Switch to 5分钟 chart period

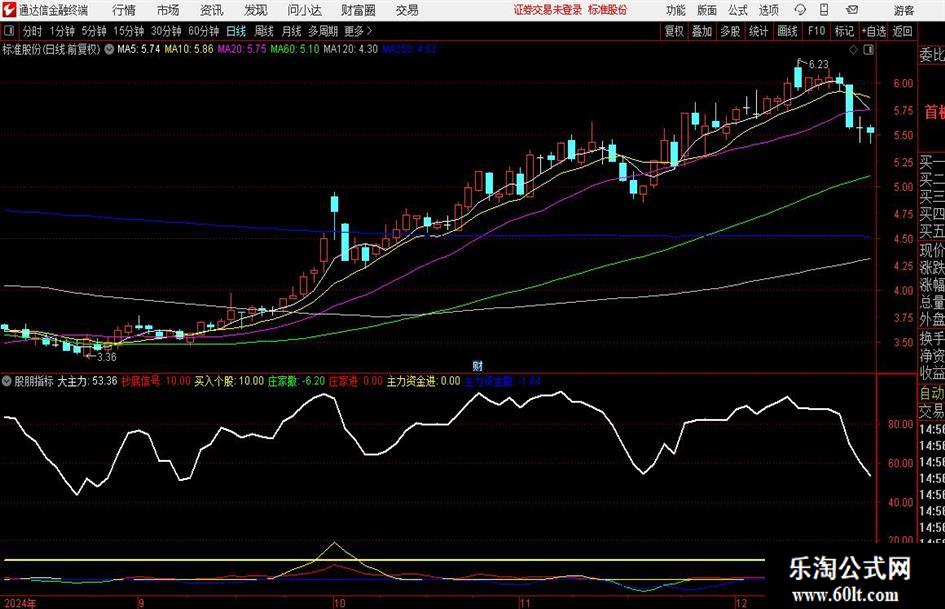(x=94, y=31)
